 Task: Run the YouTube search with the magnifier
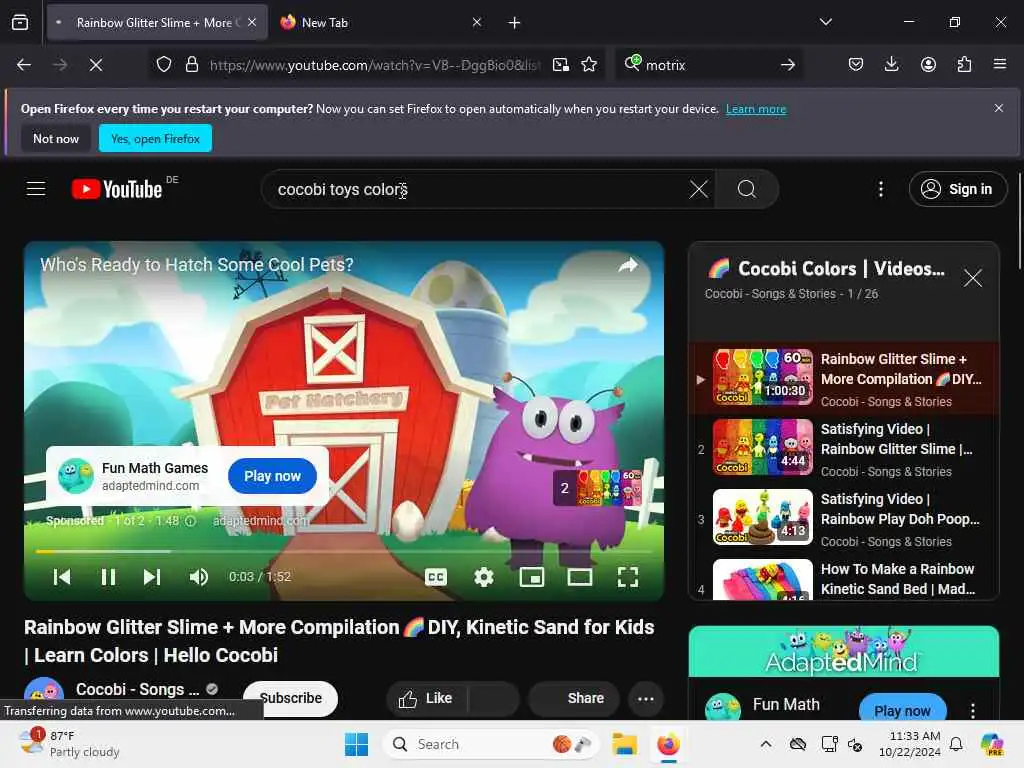click(746, 189)
